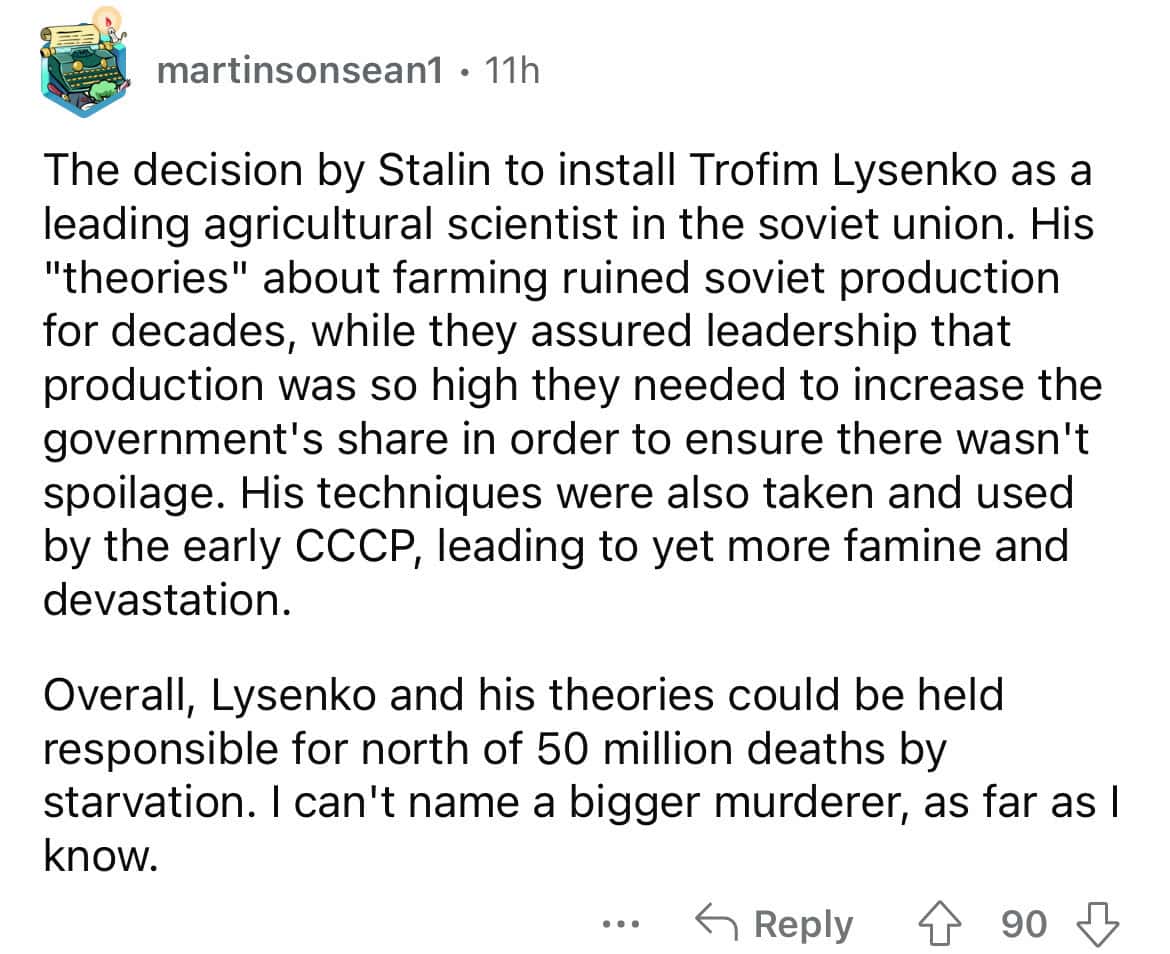1170x954 pixels.
Task: Expand the comment actions via the ellipsis
Action: pyautogui.click(x=621, y=925)
